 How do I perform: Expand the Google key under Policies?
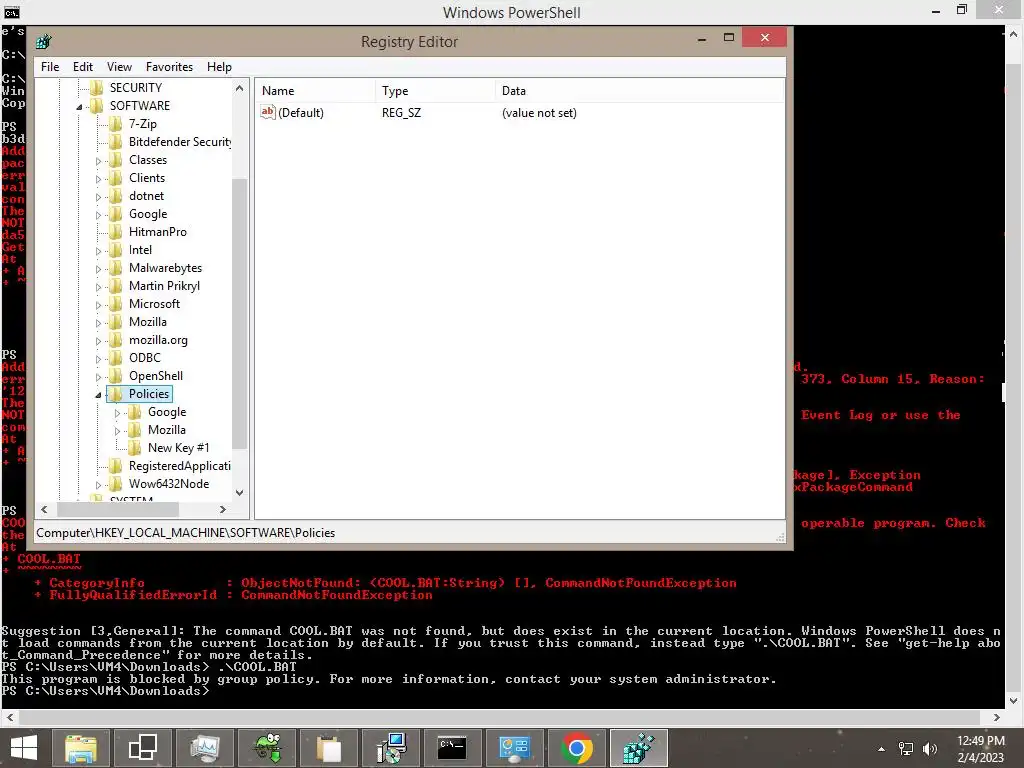click(x=118, y=413)
